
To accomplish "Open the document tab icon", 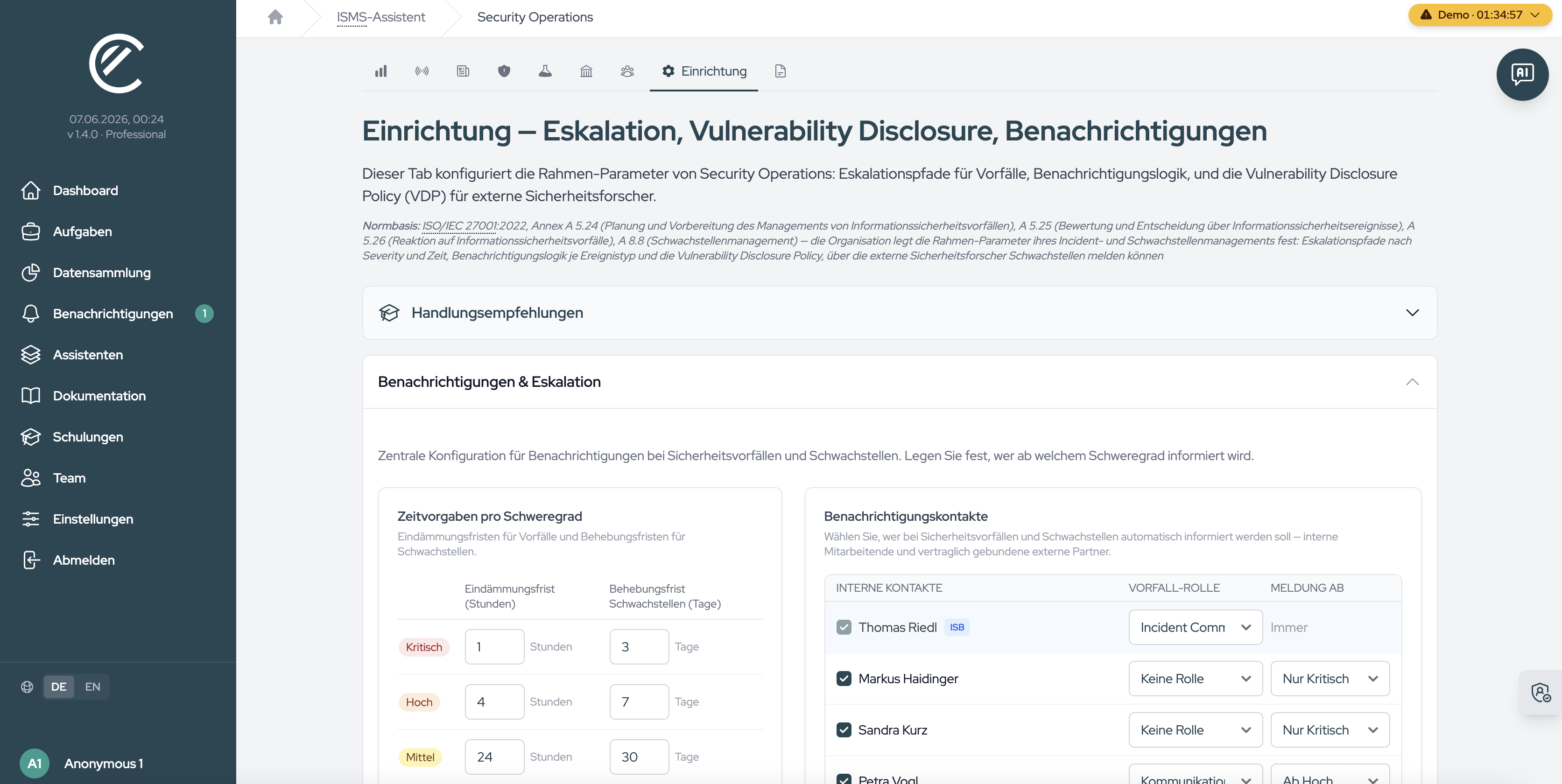I will pos(781,71).
